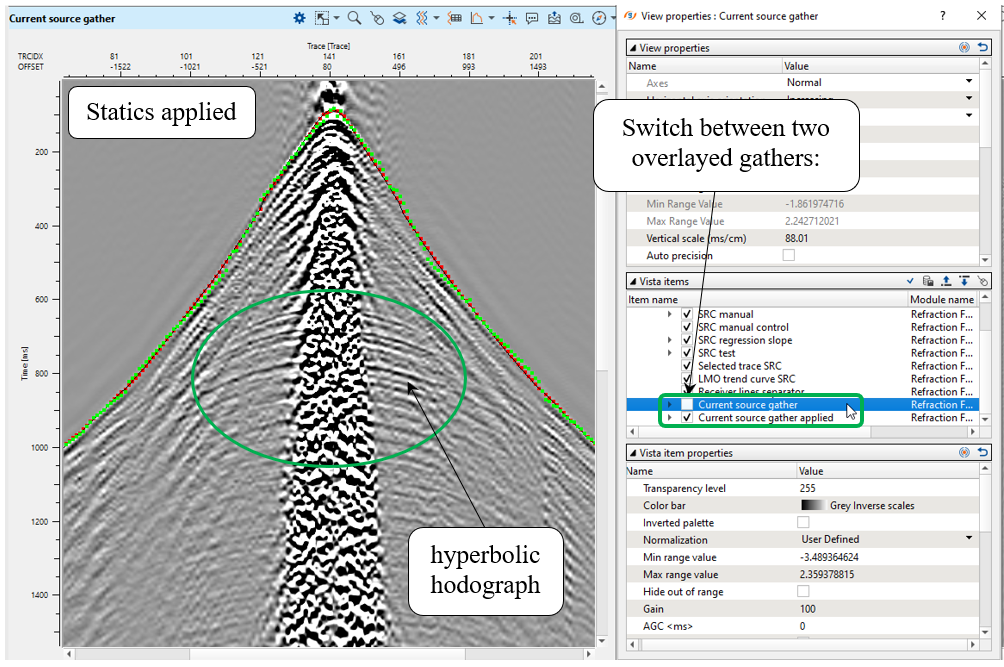Open view settings gear icon
Screen dimensions: 1004x667
point(299,18)
